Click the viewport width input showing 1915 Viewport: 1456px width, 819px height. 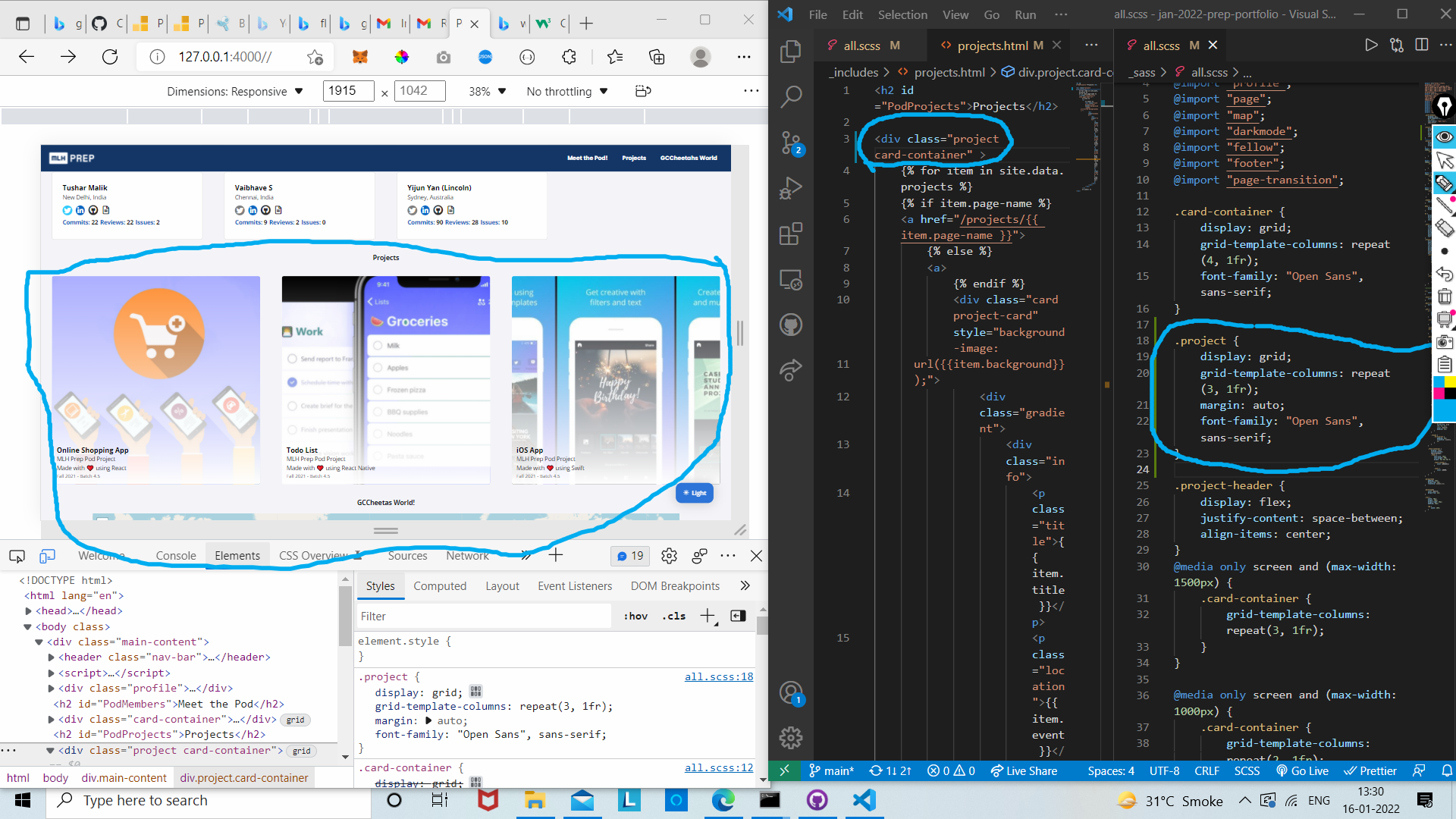click(x=348, y=90)
